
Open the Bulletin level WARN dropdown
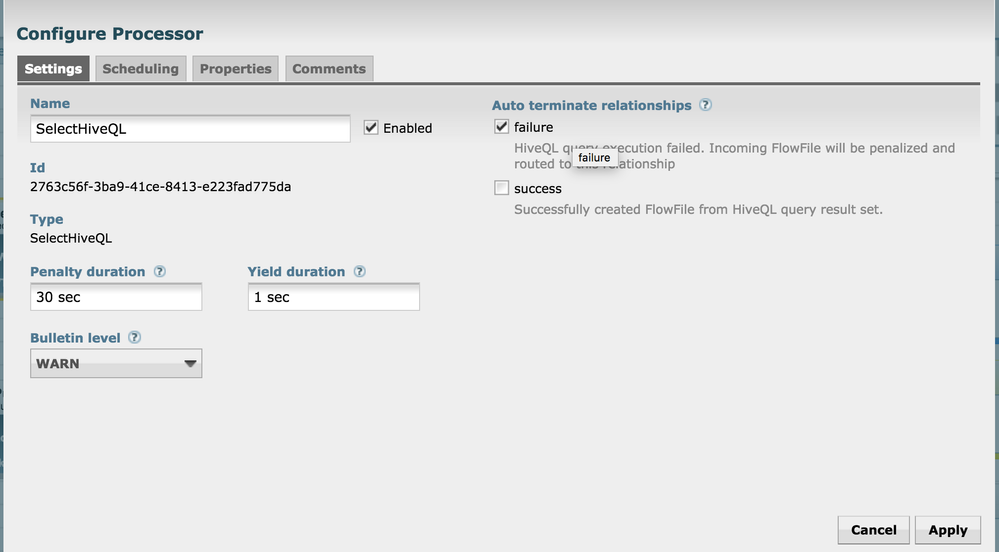coord(116,364)
